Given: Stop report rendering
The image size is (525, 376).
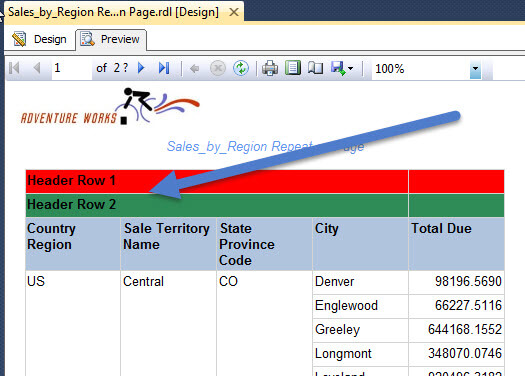Looking at the screenshot, I should [218, 69].
